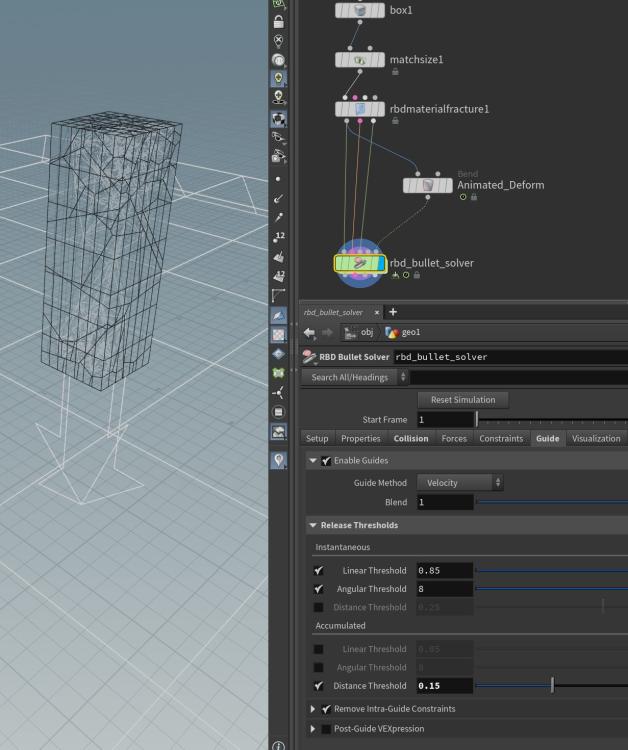
Task: Click the Start Frame slider handle
Action: click(x=477, y=419)
